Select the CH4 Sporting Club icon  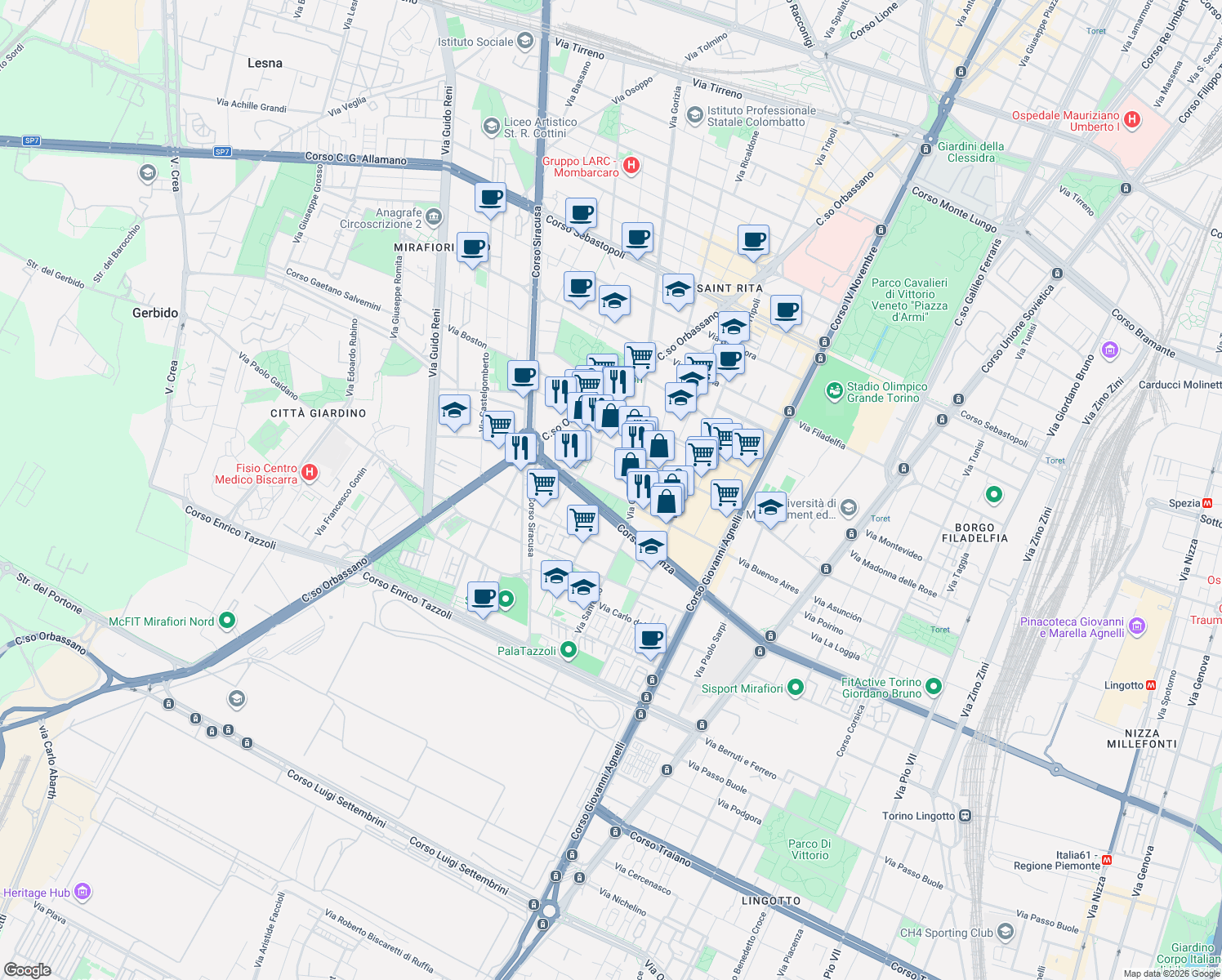[x=1006, y=932]
